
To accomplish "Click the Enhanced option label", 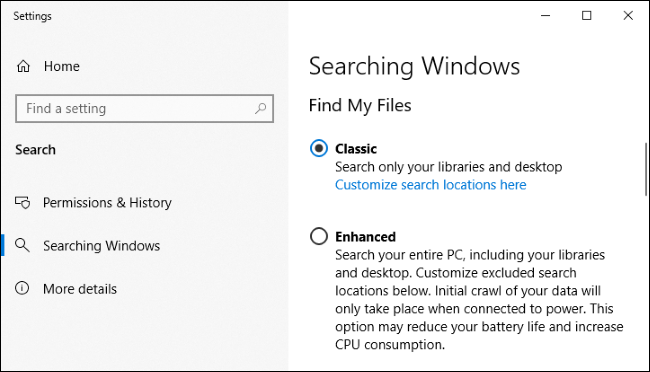I will pyautogui.click(x=365, y=236).
